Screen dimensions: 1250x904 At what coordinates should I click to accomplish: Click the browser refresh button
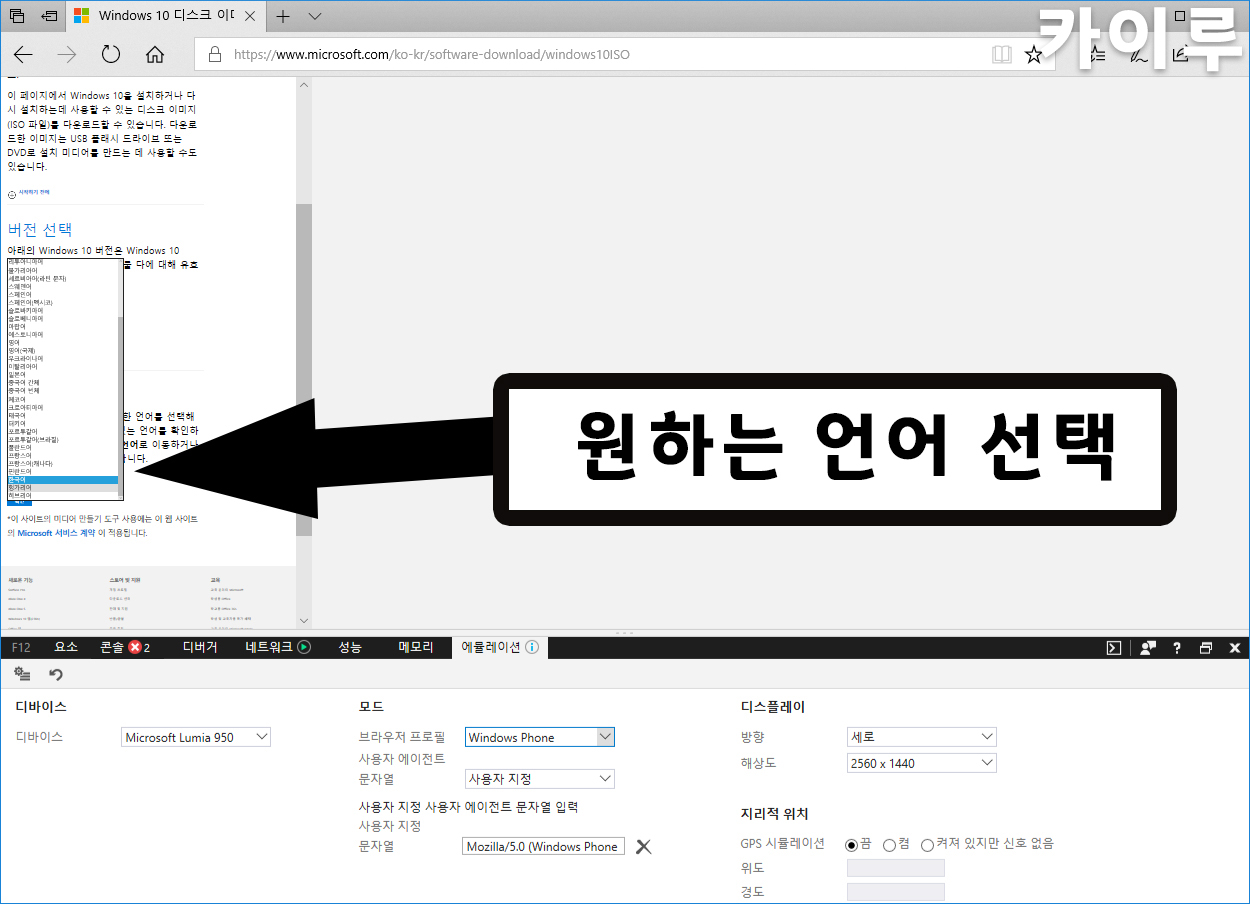pyautogui.click(x=111, y=54)
